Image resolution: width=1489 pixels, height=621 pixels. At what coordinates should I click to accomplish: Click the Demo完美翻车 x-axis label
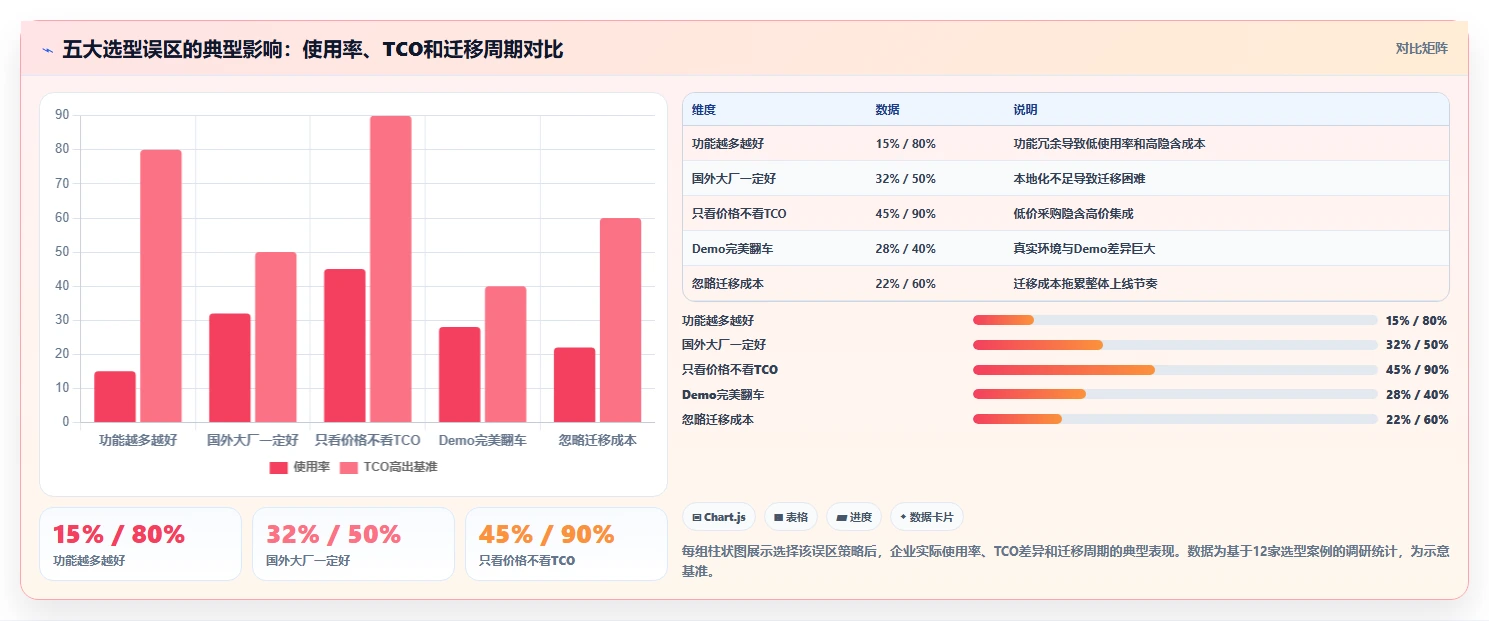[x=483, y=440]
